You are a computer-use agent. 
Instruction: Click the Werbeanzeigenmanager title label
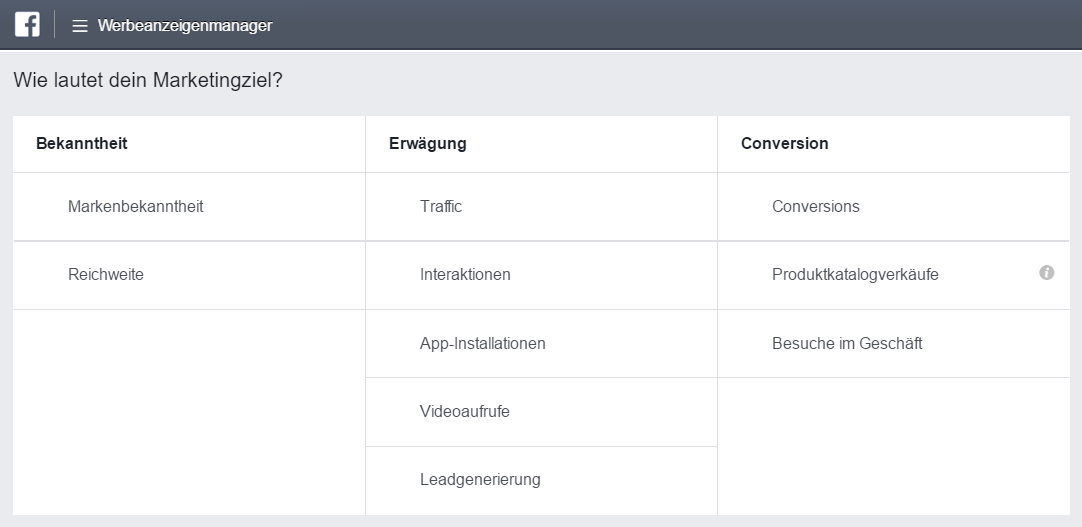pos(184,26)
